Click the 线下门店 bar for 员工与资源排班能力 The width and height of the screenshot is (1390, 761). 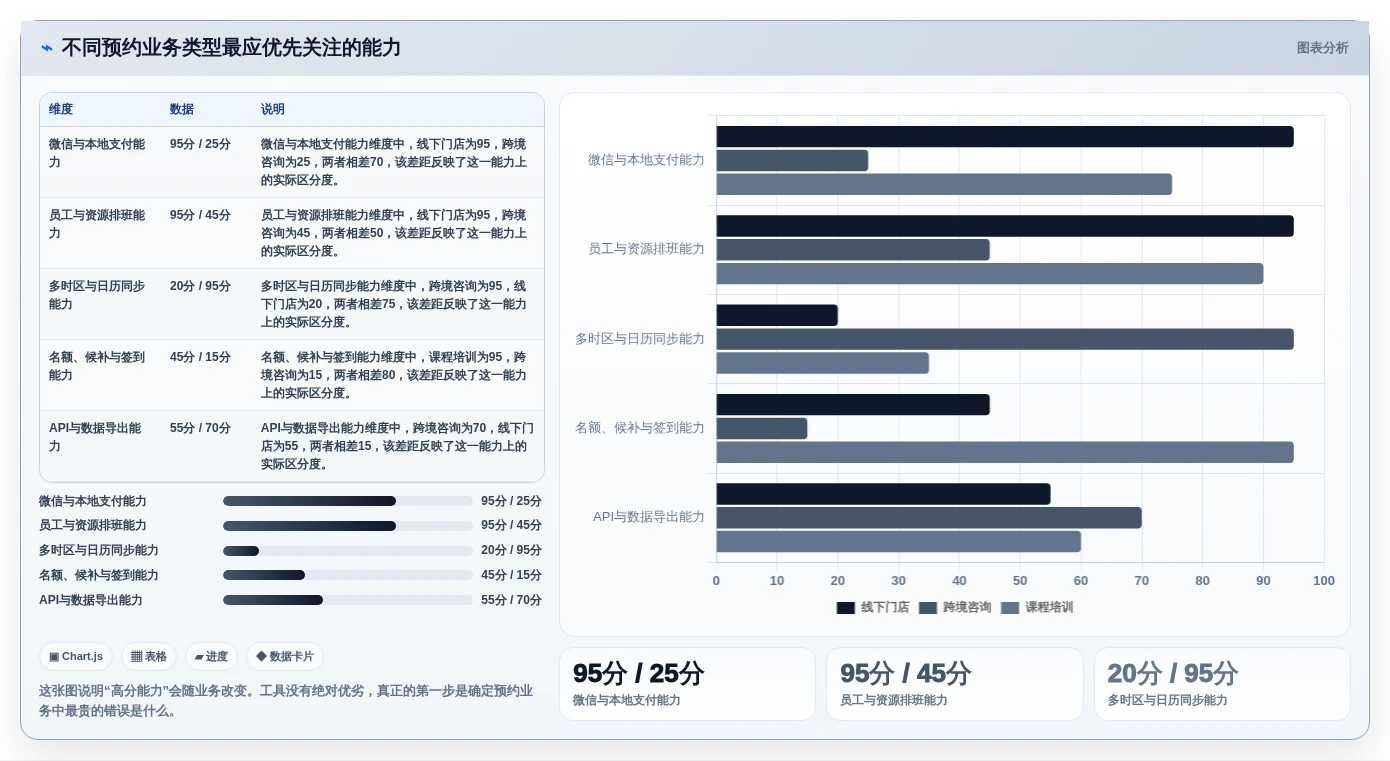1005,226
